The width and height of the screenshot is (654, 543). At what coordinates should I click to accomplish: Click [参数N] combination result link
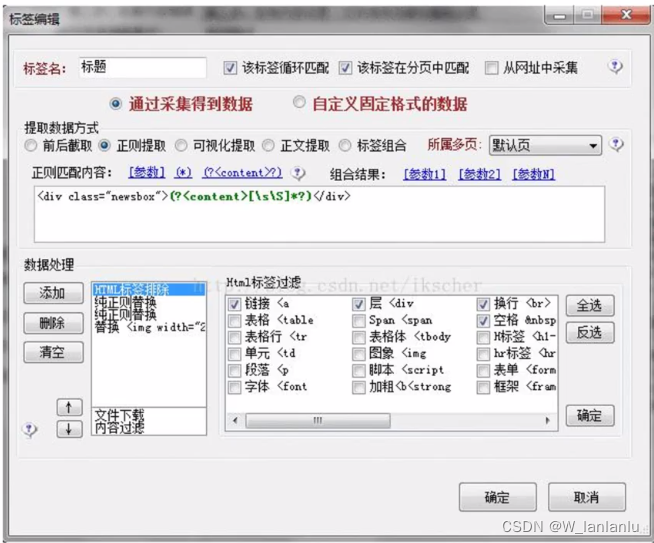(534, 174)
